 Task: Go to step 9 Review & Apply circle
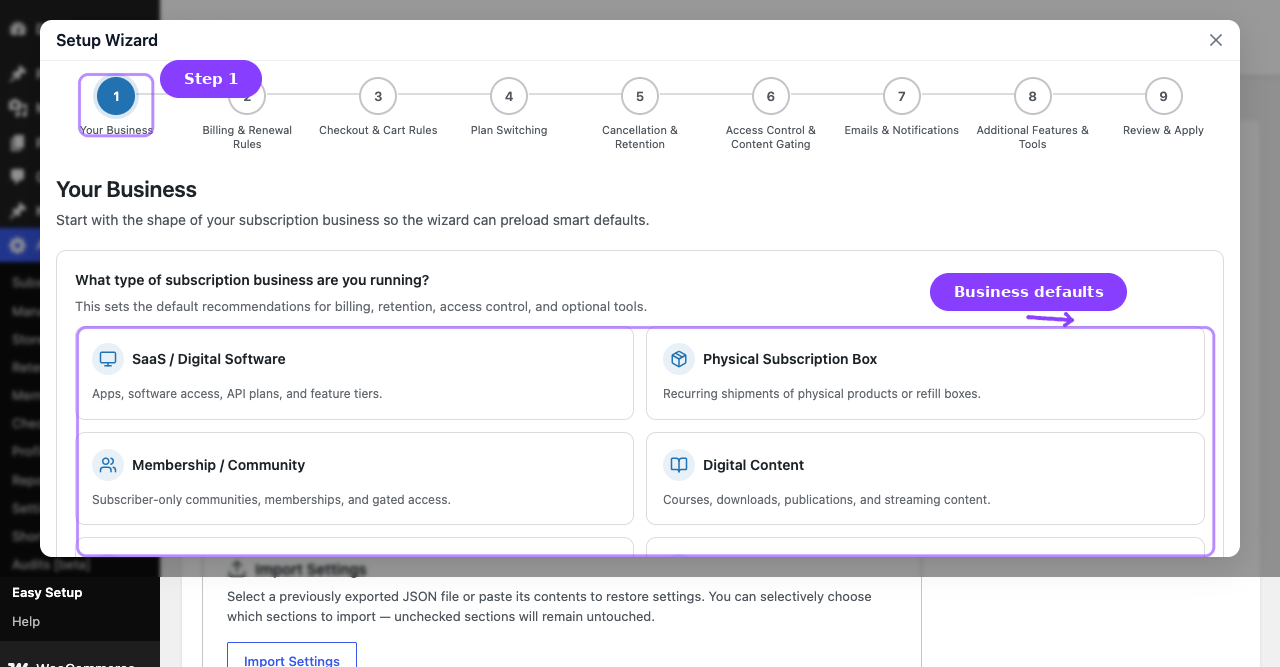tap(1164, 96)
